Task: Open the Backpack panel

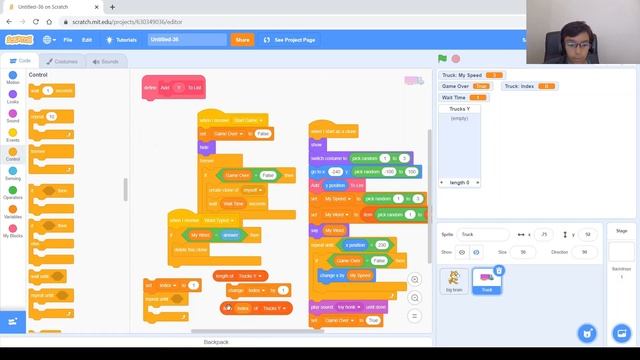Action: coord(216,342)
